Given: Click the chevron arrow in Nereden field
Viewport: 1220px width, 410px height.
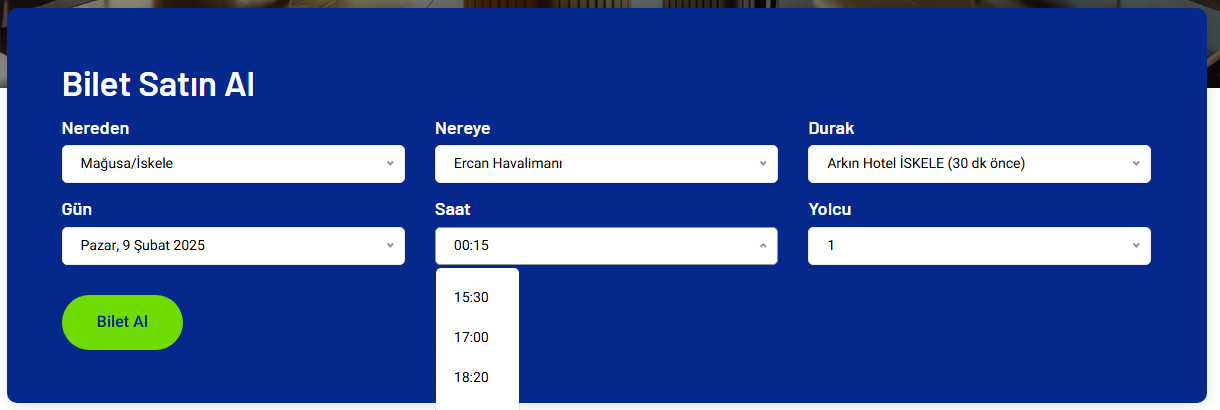Looking at the screenshot, I should (x=390, y=164).
